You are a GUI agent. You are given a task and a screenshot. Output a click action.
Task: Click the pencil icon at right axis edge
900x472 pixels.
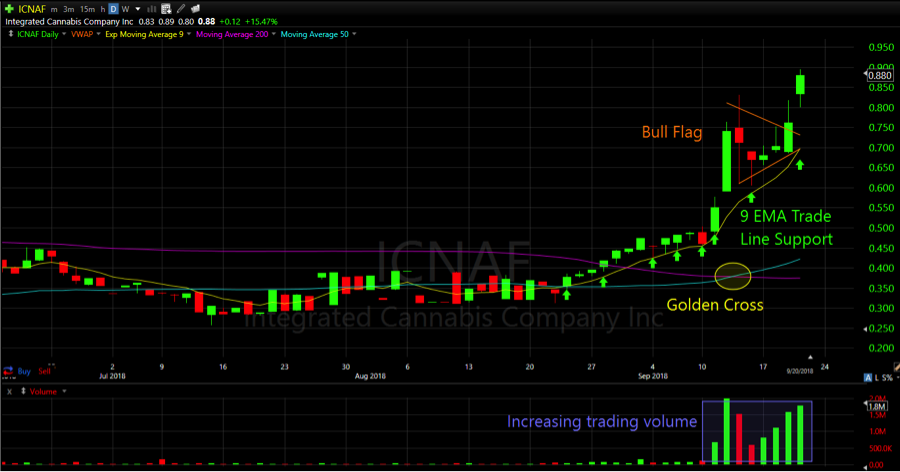point(896,366)
